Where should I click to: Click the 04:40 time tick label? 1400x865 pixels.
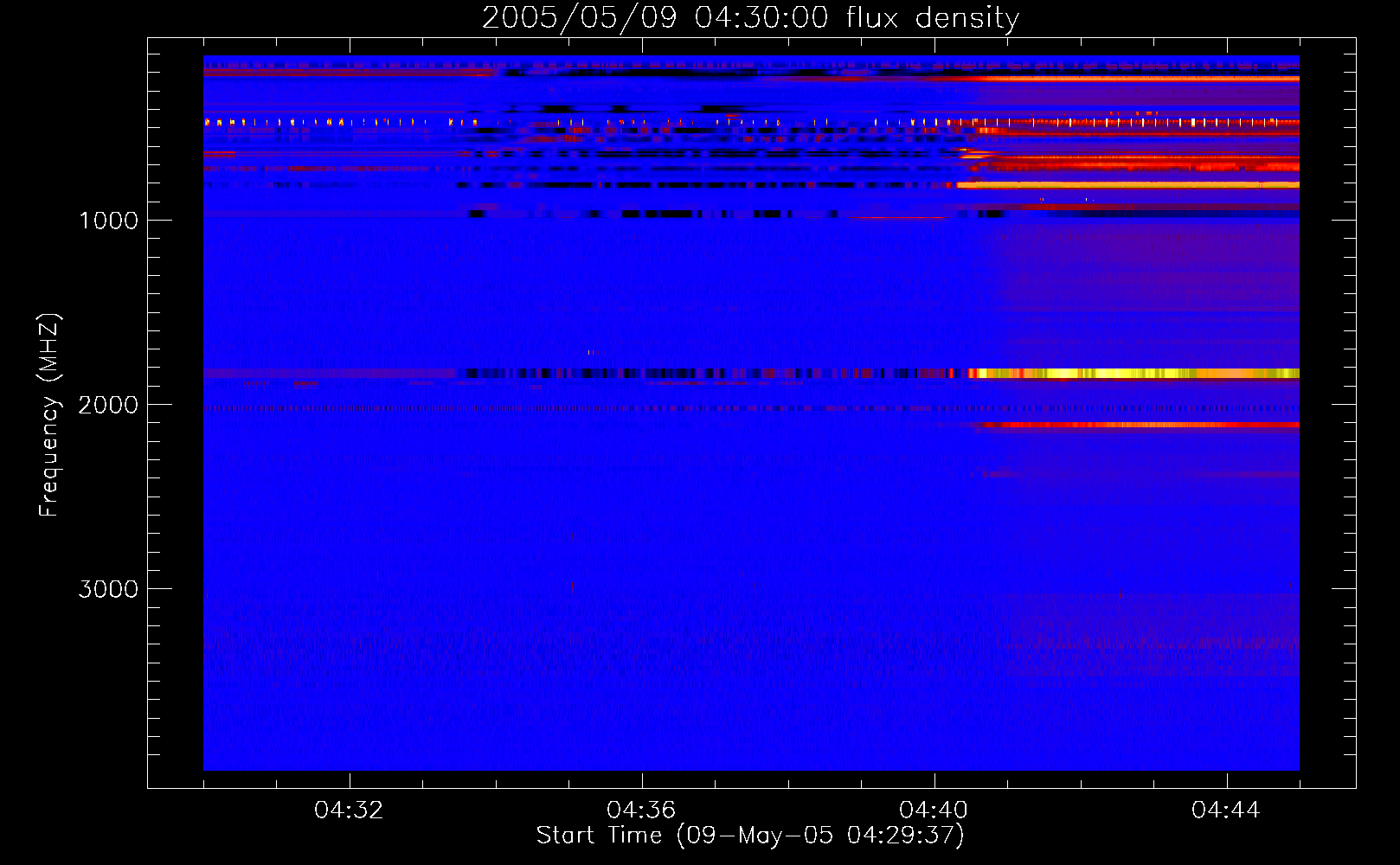point(934,810)
